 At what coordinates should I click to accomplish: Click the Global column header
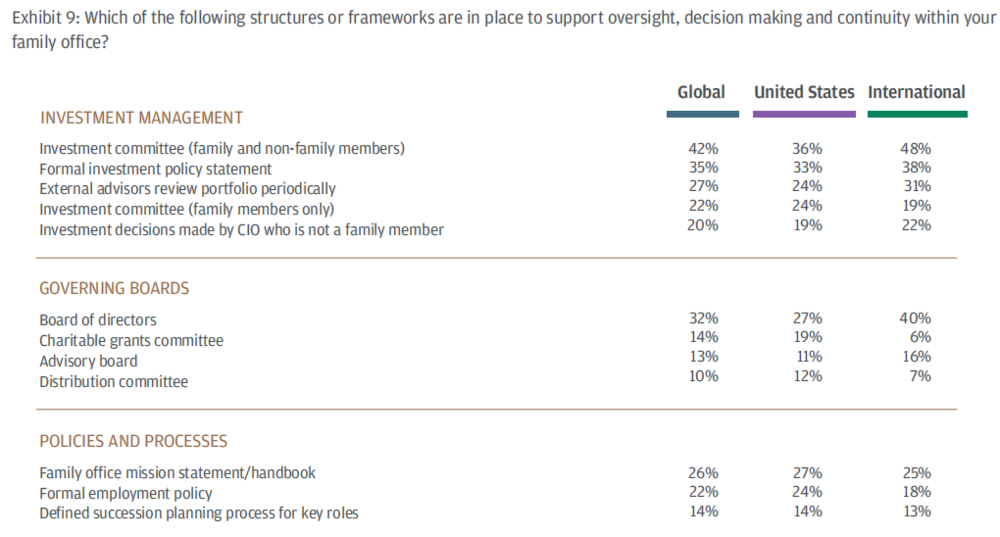pos(701,92)
